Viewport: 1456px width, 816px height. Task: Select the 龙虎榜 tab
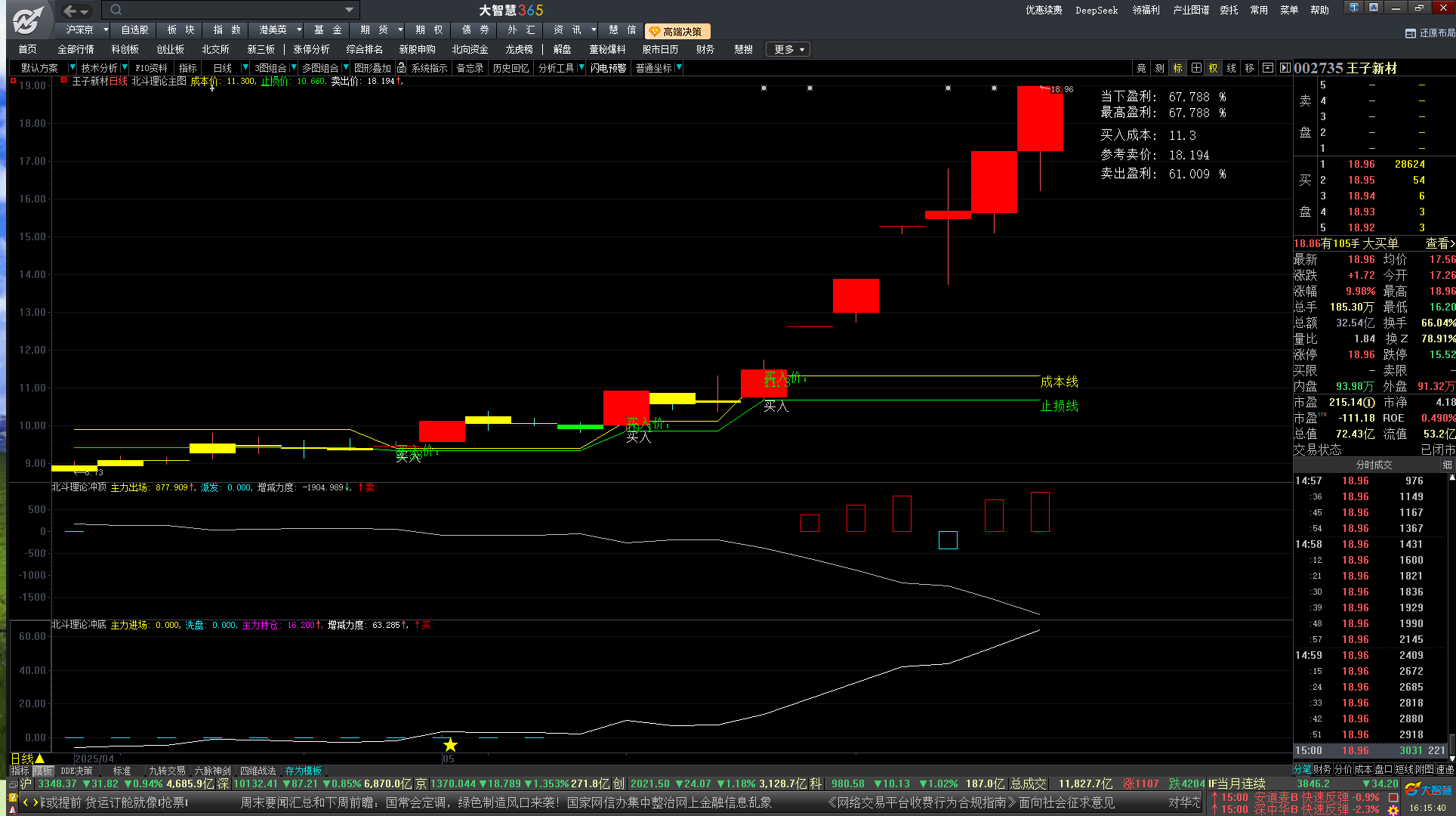pos(519,49)
